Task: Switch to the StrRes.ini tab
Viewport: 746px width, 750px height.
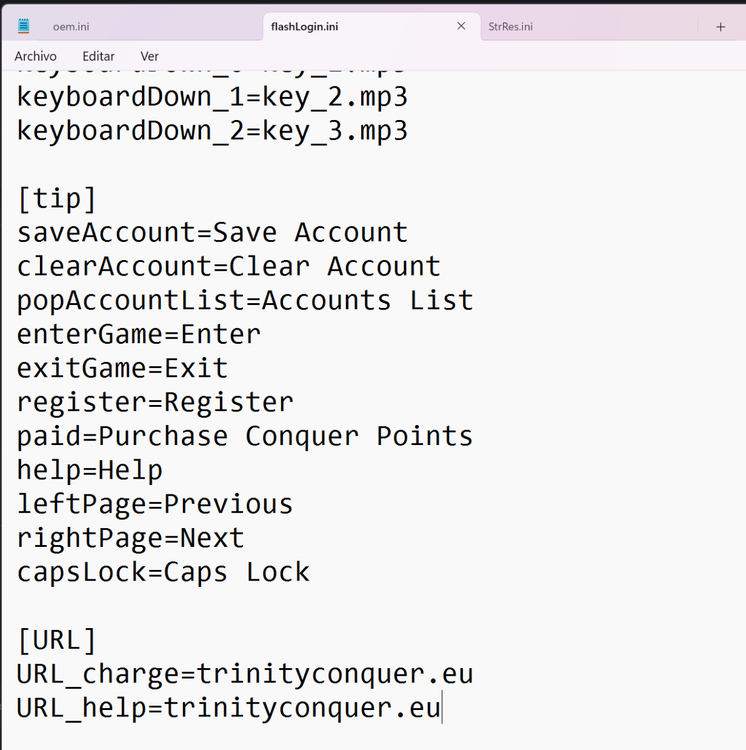Action: tap(510, 27)
